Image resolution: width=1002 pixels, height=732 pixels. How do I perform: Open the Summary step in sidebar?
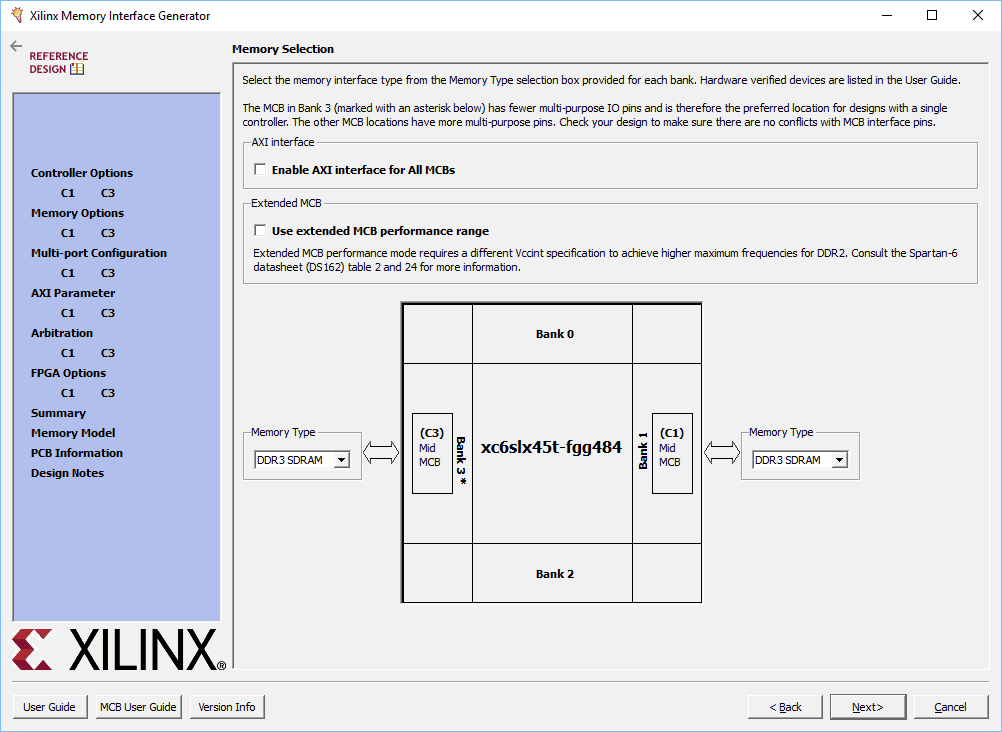[x=58, y=413]
